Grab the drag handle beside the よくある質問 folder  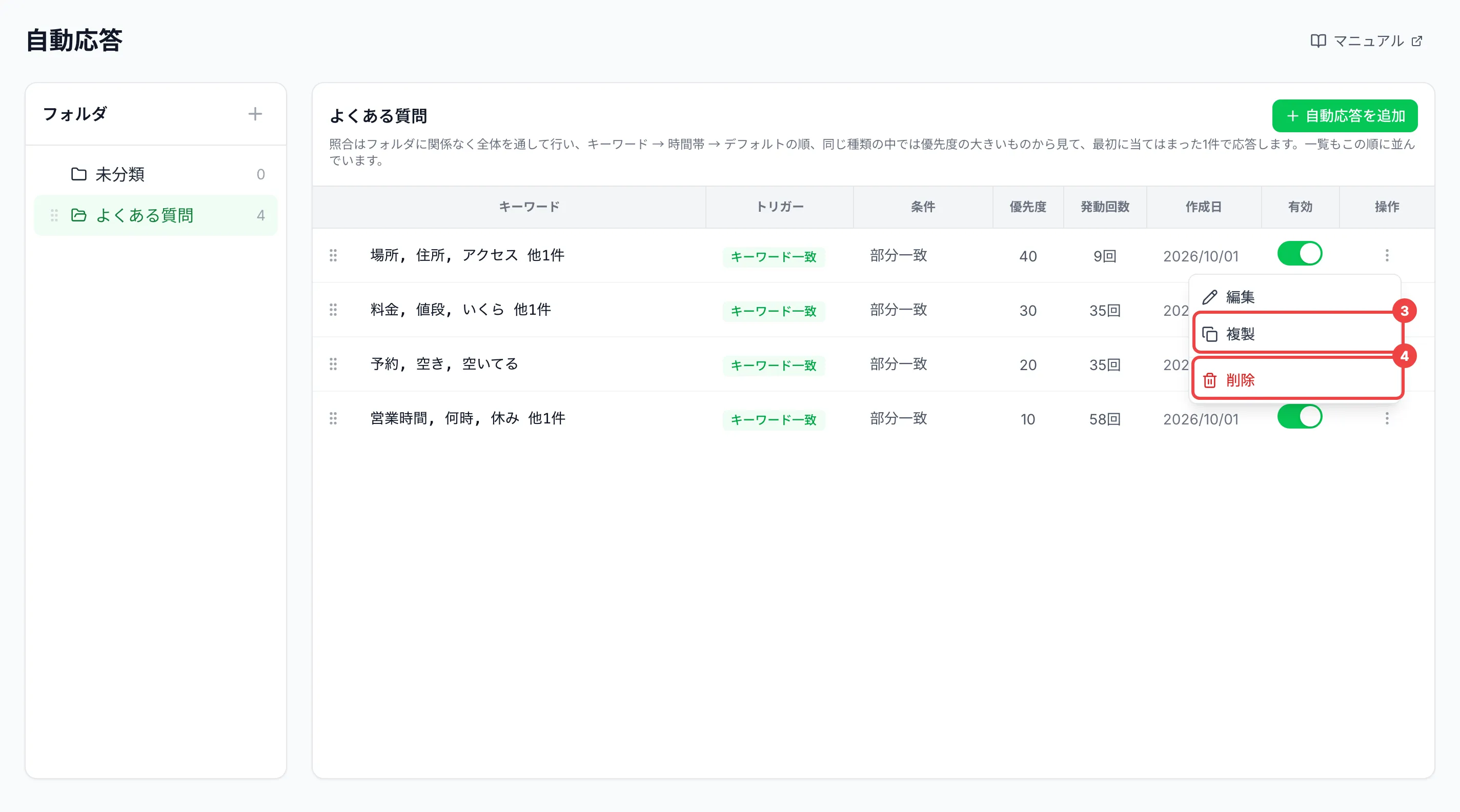(x=54, y=215)
